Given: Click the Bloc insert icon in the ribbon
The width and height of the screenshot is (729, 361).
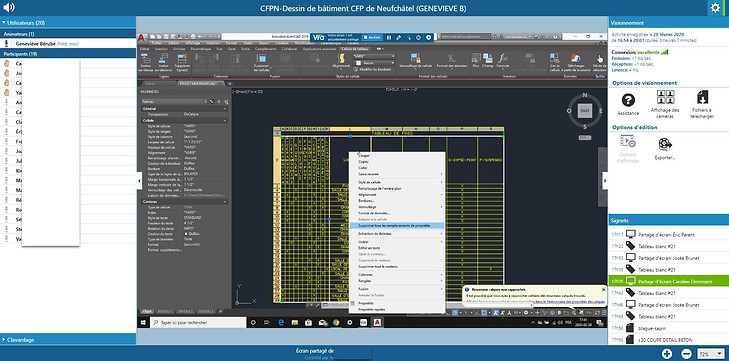Looking at the screenshot, I should (x=476, y=60).
